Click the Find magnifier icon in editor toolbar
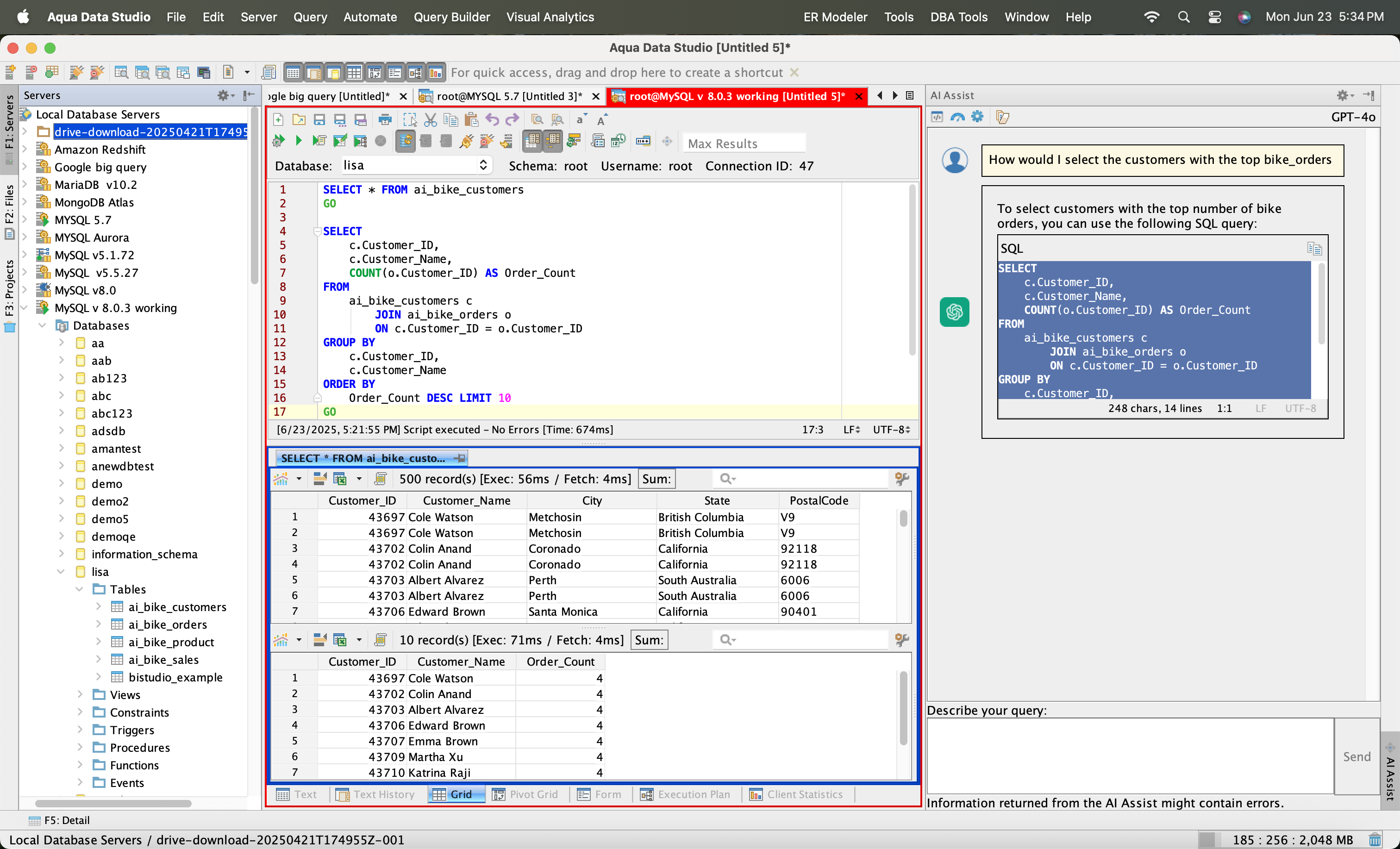The width and height of the screenshot is (1400, 849). [x=537, y=119]
